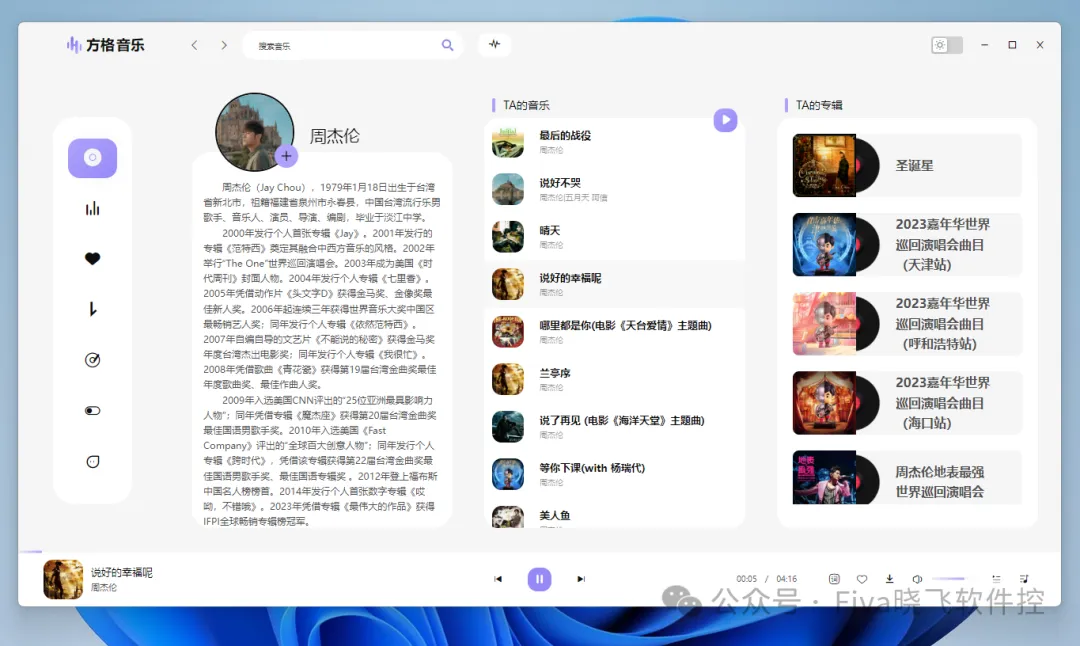The image size is (1080, 646).
Task: Open the disc home icon in sidebar
Action: pos(92,158)
